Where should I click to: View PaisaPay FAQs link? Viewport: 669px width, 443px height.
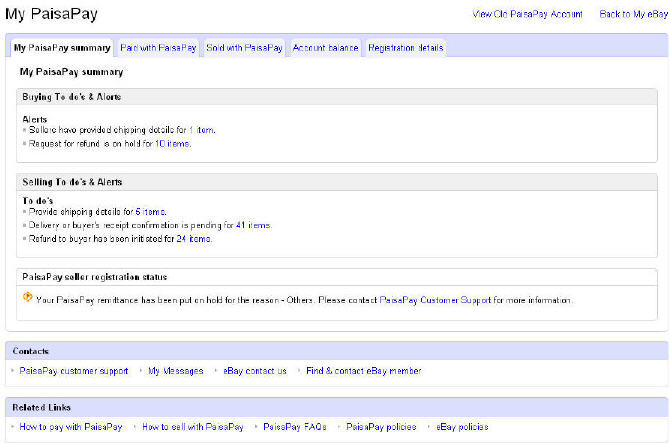pyautogui.click(x=295, y=427)
